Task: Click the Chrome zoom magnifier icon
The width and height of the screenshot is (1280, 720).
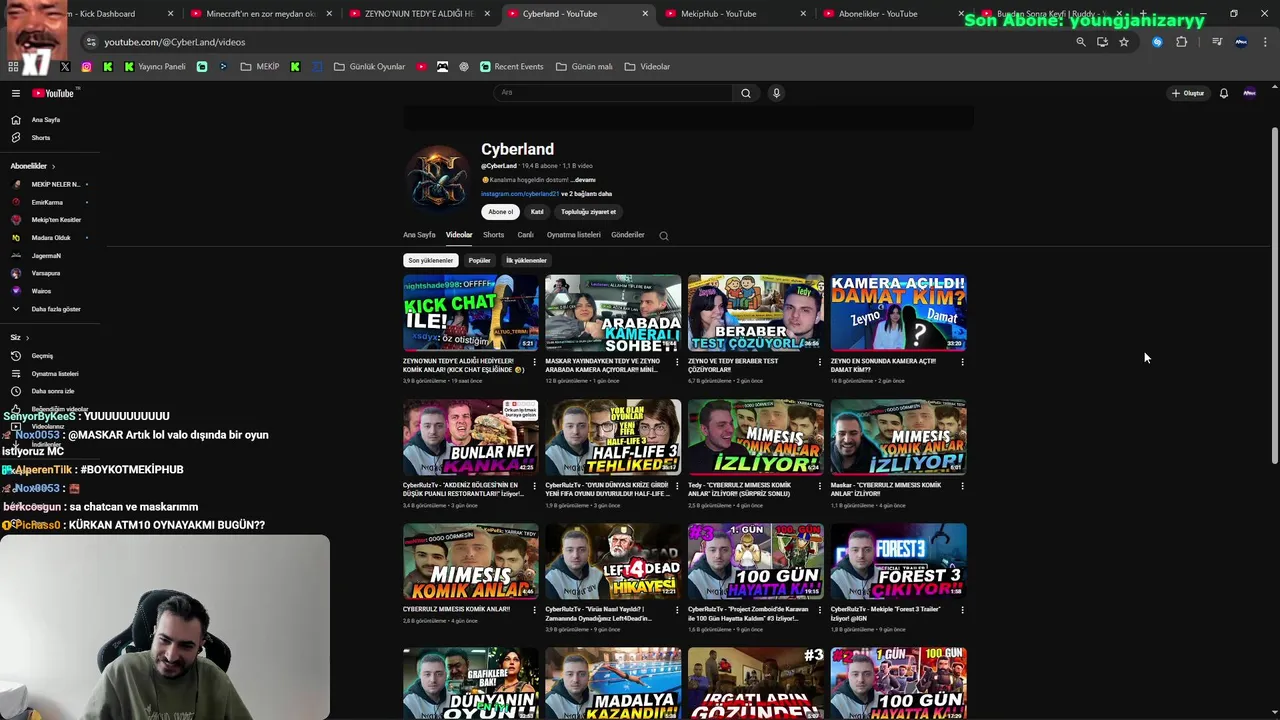Action: click(1080, 42)
